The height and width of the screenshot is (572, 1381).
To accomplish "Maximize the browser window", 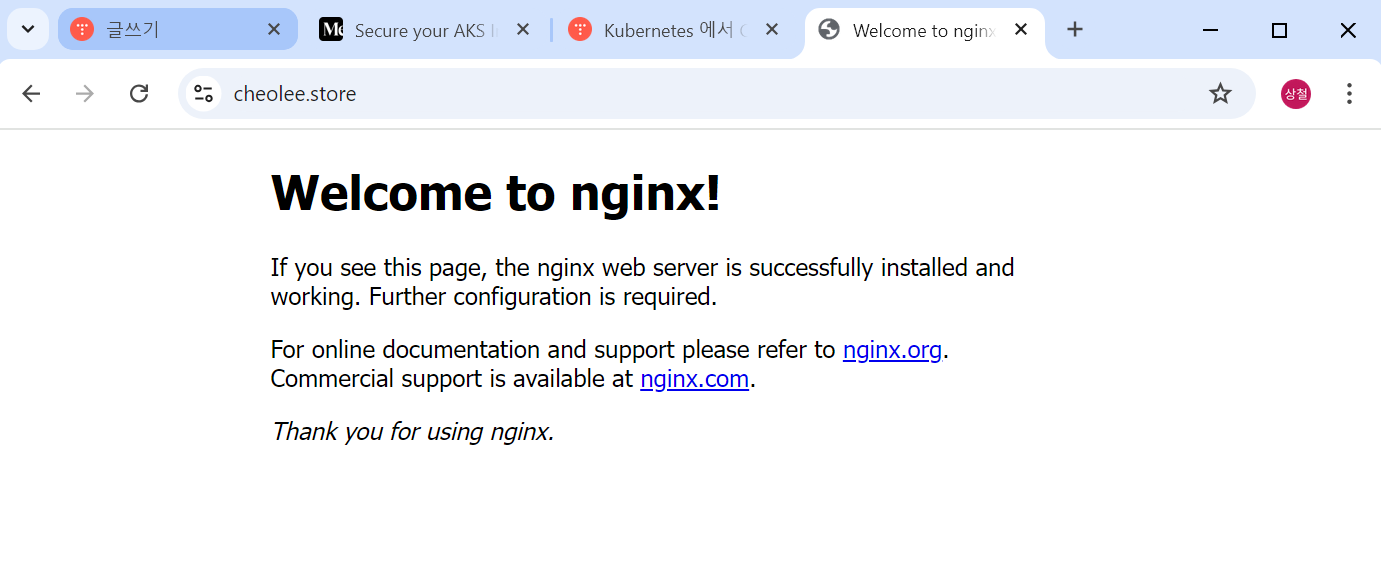I will pyautogui.click(x=1279, y=30).
